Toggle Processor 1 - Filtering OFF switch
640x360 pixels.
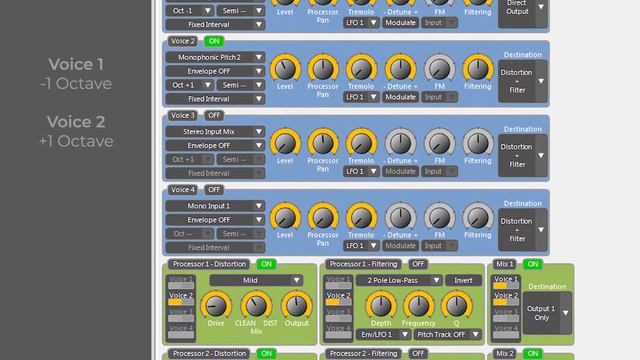(418, 264)
